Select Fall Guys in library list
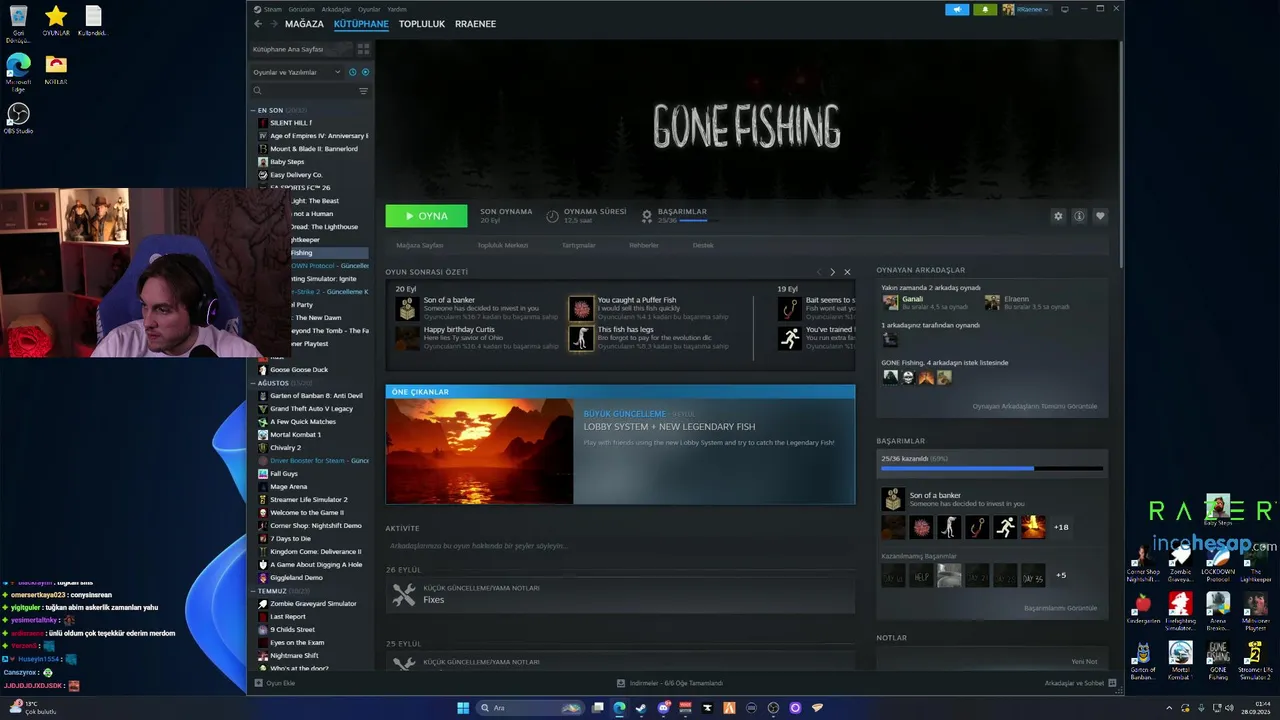1280x720 pixels. coord(312,474)
